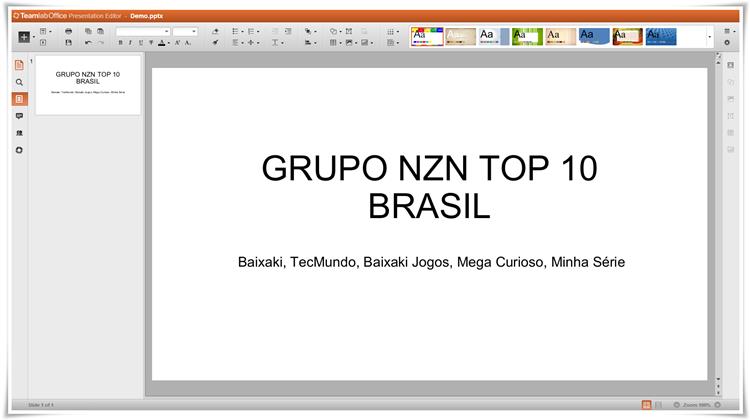Click the zoom in button in status bar
The image size is (750, 420).
point(717,405)
